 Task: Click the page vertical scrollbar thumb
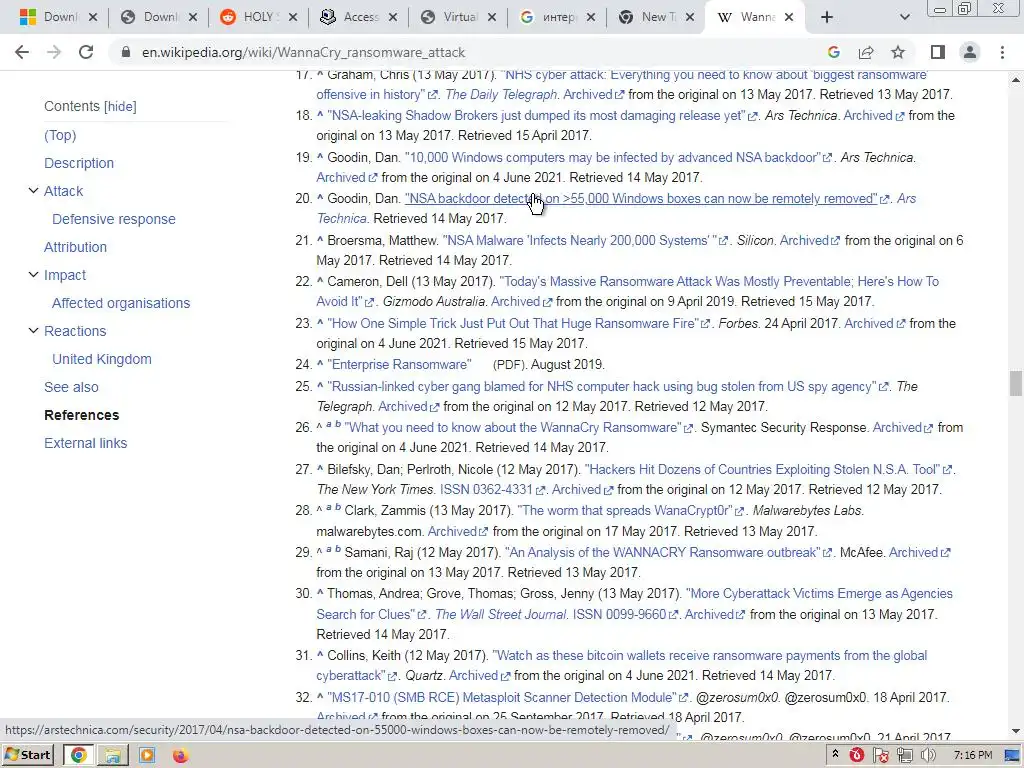click(1016, 383)
